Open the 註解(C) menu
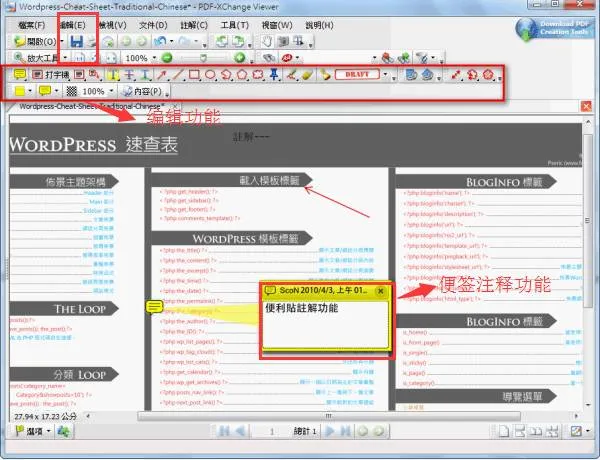Viewport: 600px width, 460px height. point(194,25)
